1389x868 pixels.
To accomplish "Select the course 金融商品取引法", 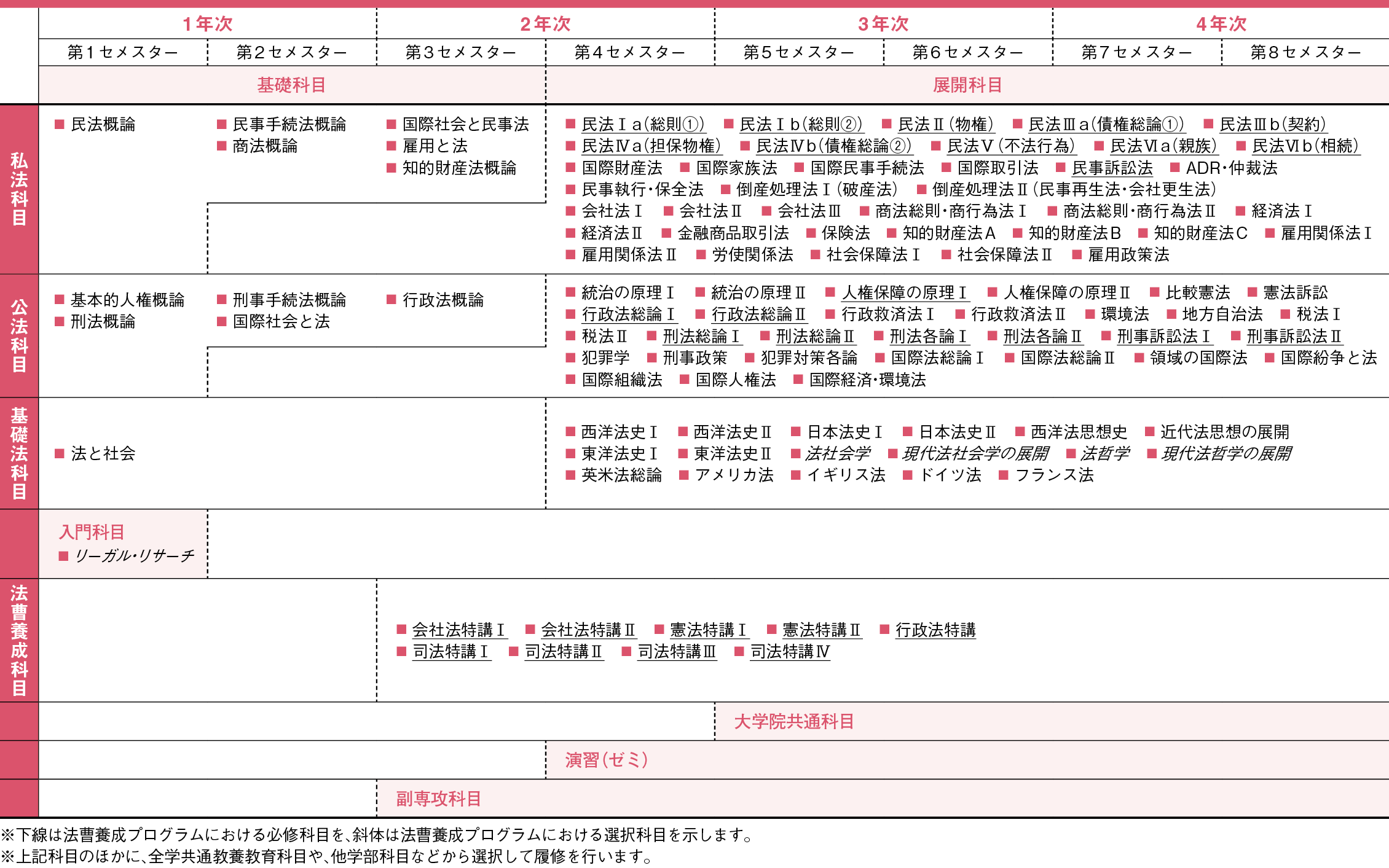I will coord(733,233).
